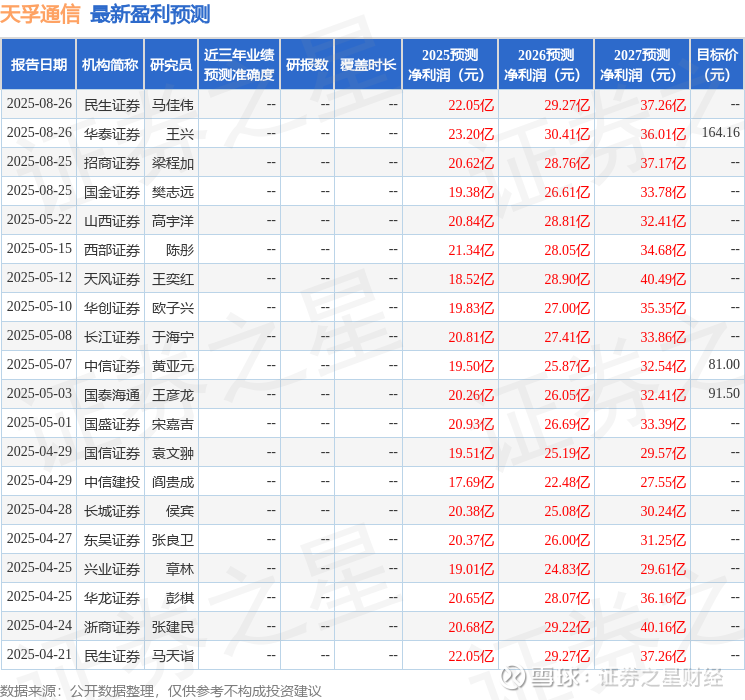The image size is (745, 700).
Task: Click the 2026预测净利润 column header
Action: 546,65
